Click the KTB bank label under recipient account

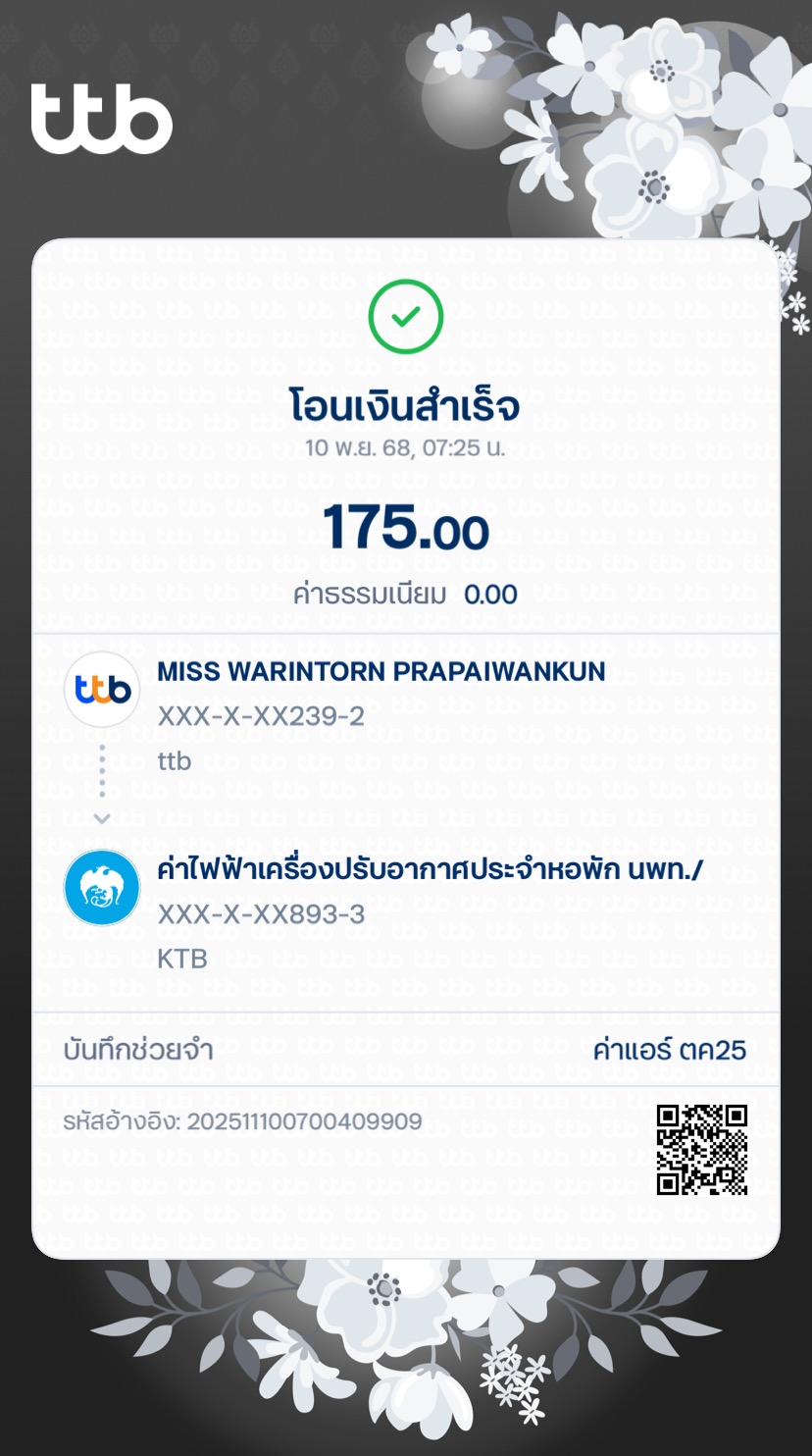182,959
